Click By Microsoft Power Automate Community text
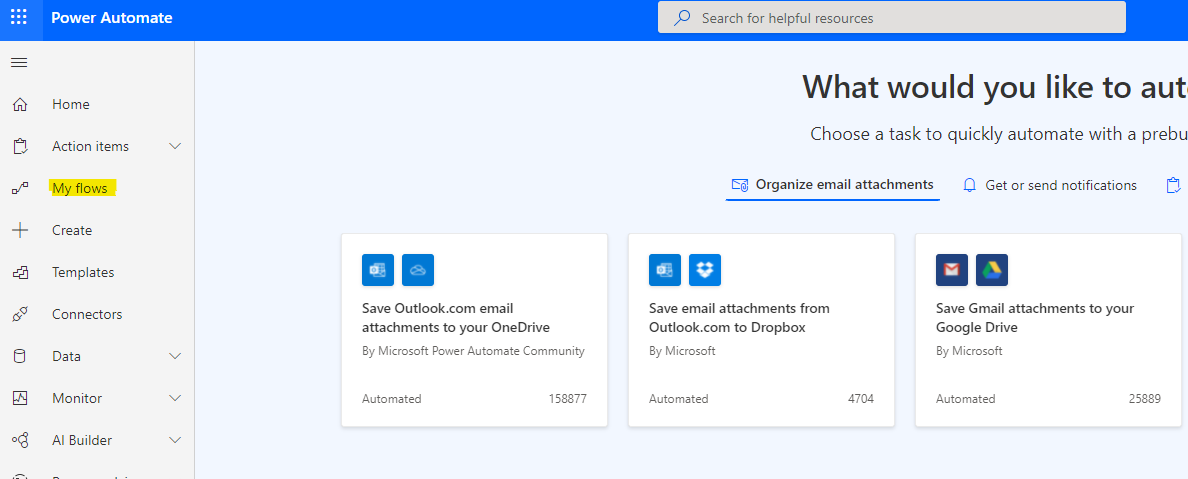Viewport: 1188px width, 479px height. [474, 351]
